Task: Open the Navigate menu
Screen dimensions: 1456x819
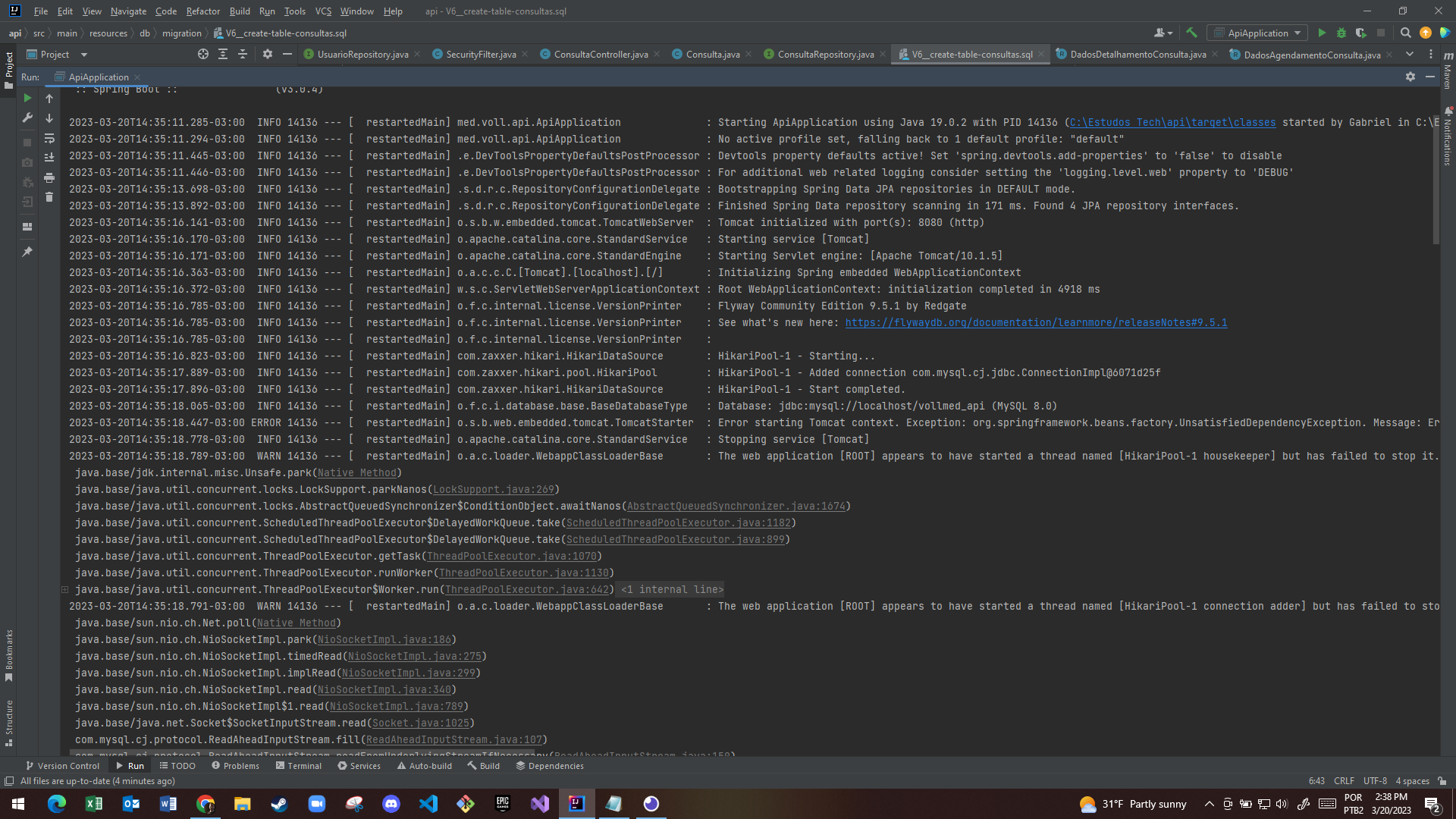Action: click(x=128, y=11)
